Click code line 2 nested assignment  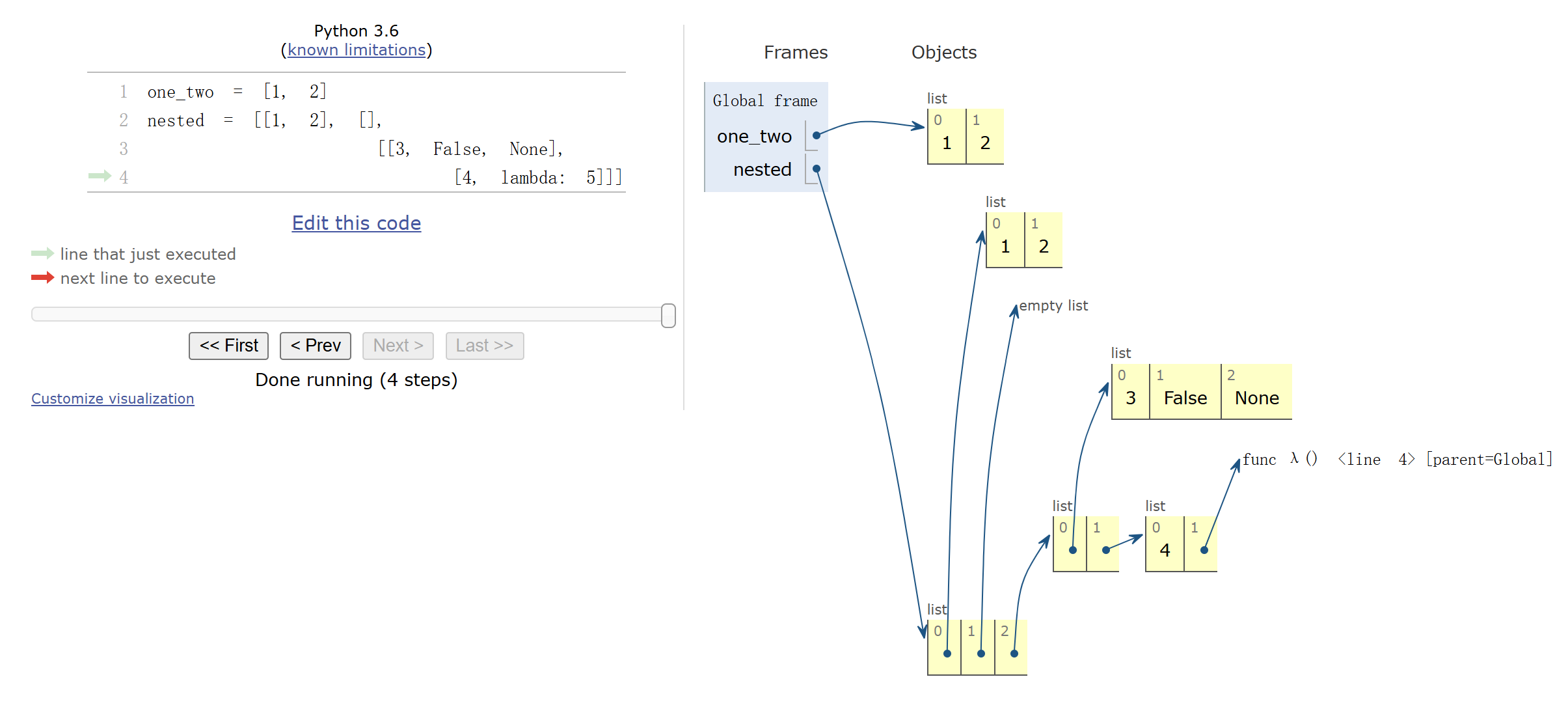[264, 120]
